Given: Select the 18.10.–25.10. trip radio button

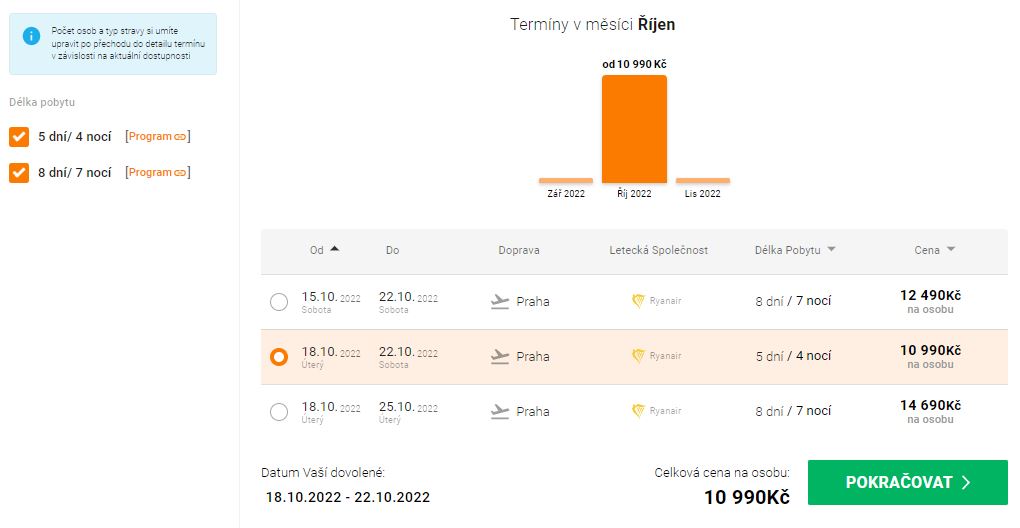Looking at the screenshot, I should click(278, 412).
